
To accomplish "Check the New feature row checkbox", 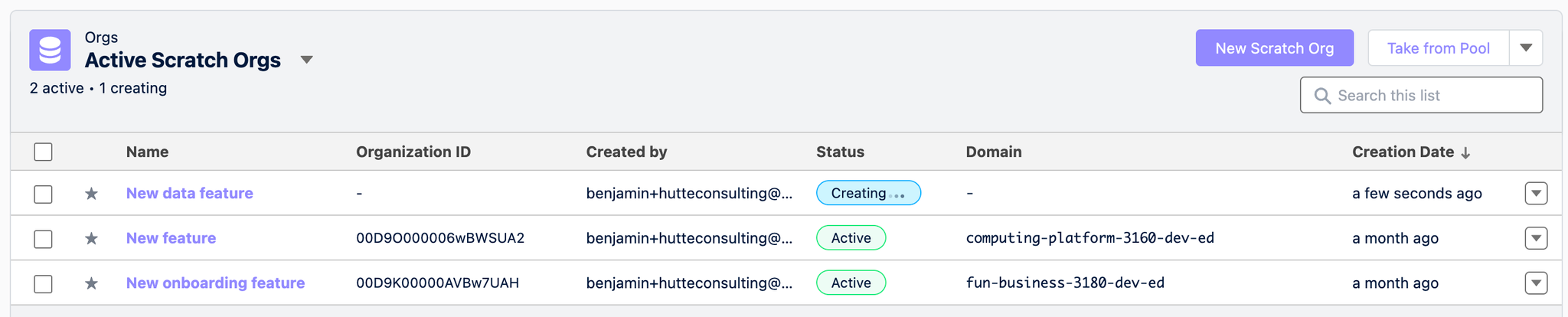I will tap(44, 238).
